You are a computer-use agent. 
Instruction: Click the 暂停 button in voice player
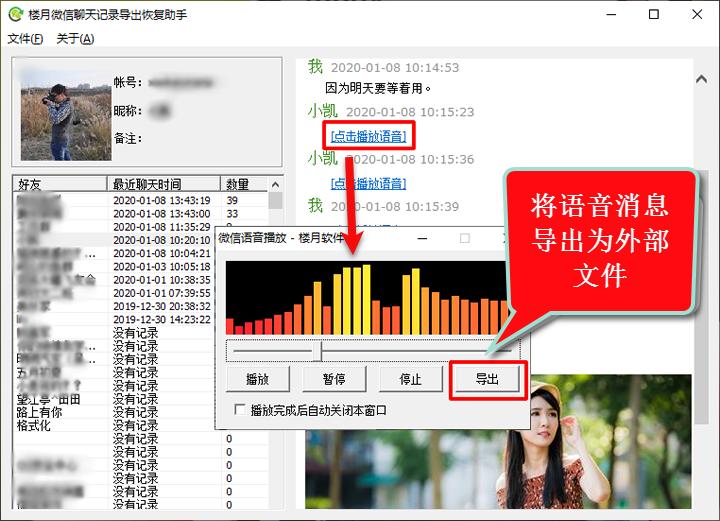tap(334, 379)
